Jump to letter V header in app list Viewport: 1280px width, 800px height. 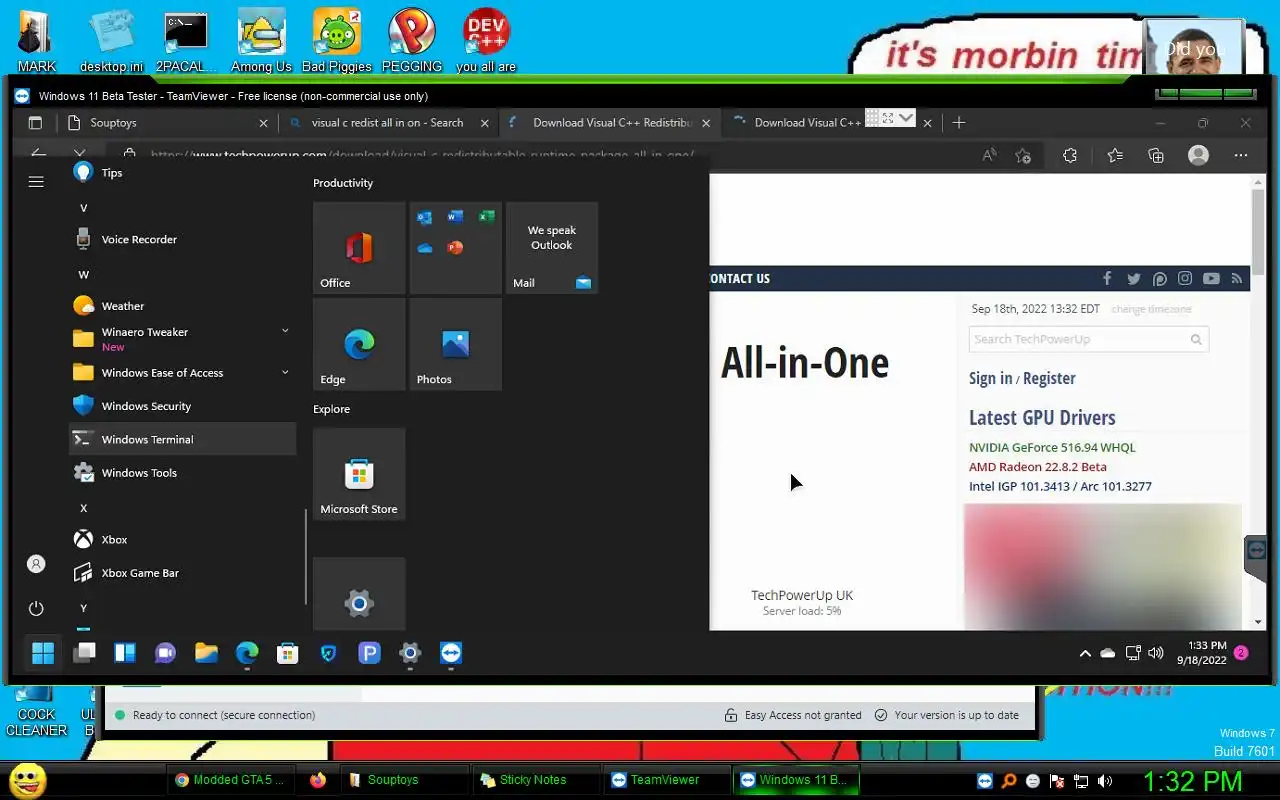coord(84,208)
